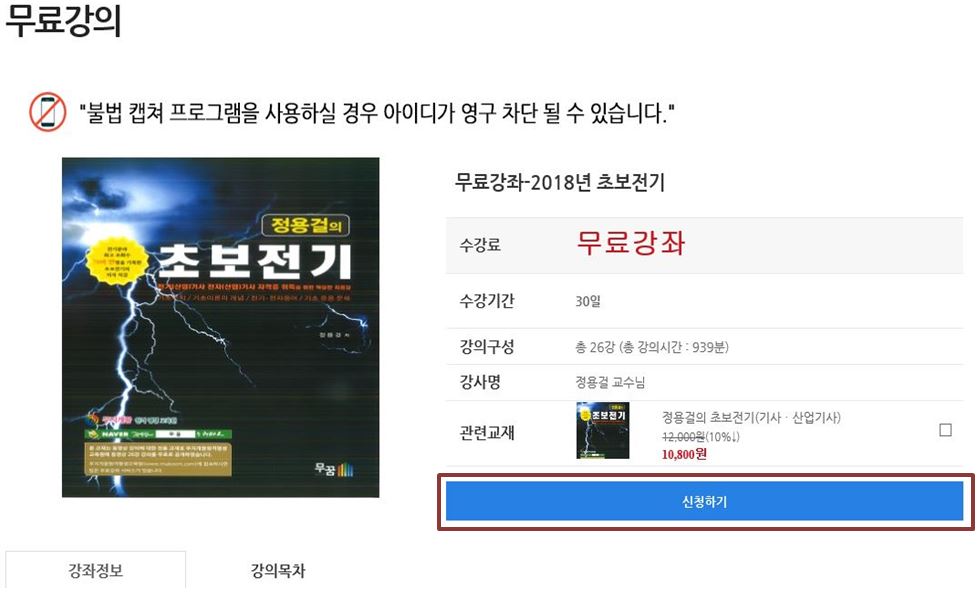Viewport: 980px width, 593px height.
Task: Click the blue 신청하기 button
Action: click(x=704, y=501)
